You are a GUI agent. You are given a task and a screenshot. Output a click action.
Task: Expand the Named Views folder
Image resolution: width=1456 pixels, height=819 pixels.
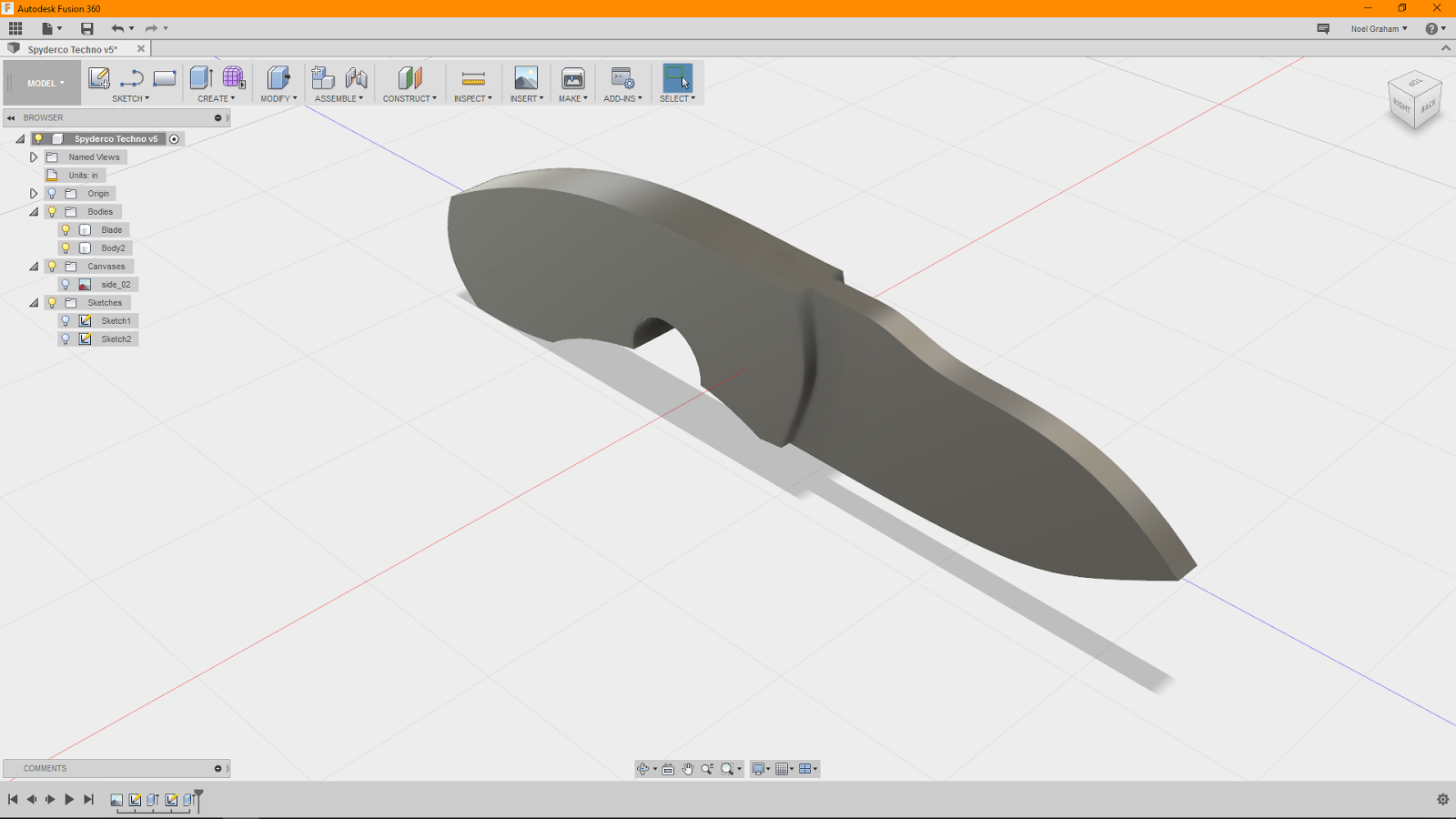tap(34, 157)
